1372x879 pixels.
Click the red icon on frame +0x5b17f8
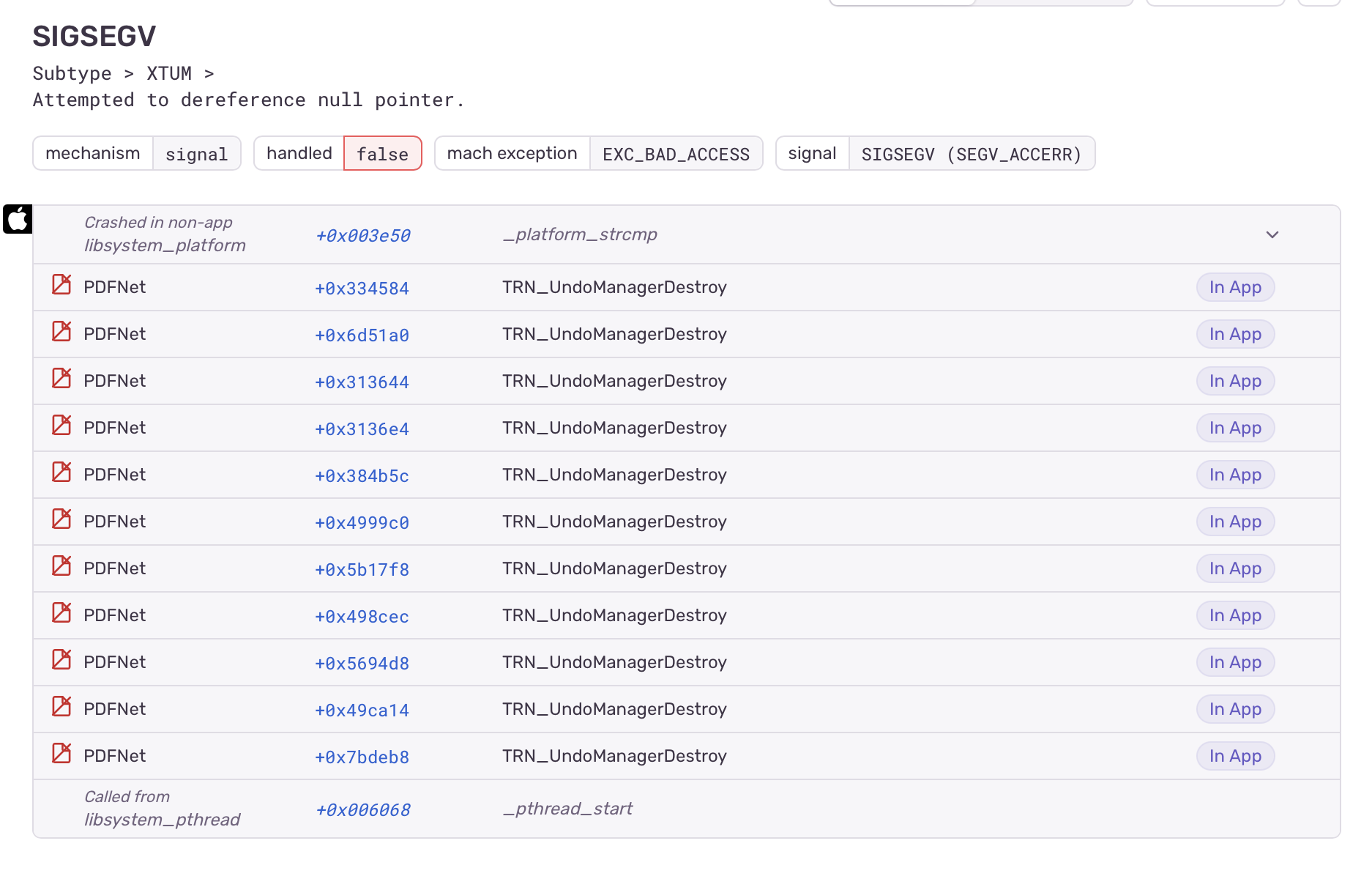(61, 565)
